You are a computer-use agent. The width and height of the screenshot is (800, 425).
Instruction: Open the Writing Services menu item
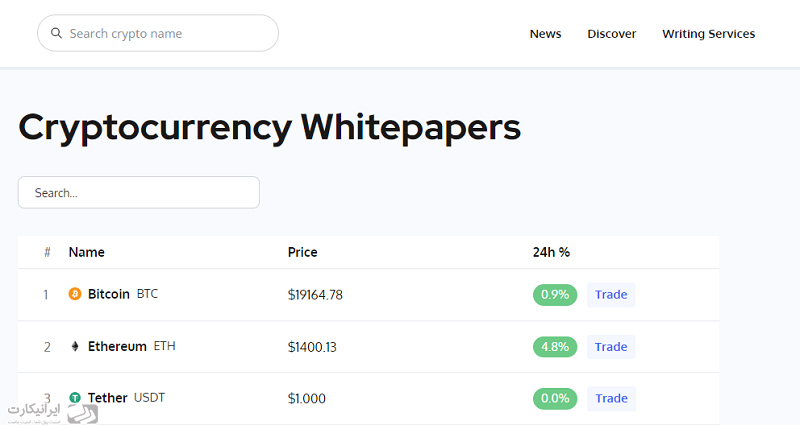pyautogui.click(x=709, y=34)
